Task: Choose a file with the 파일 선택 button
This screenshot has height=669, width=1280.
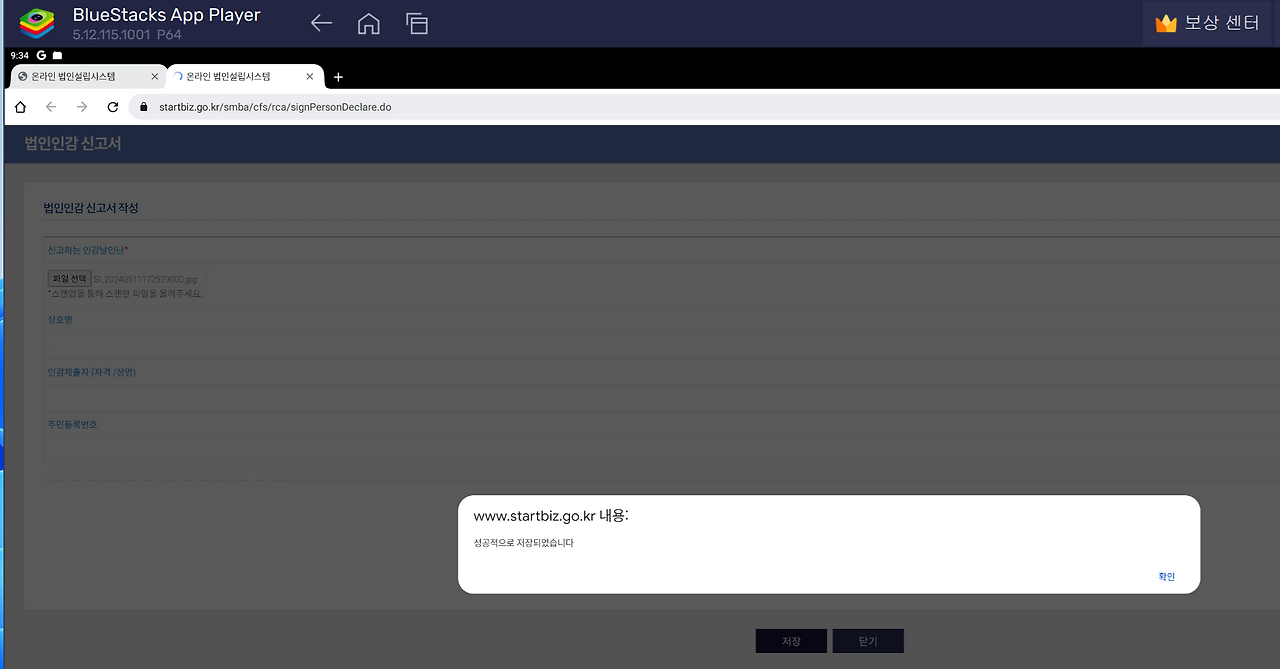Action: pos(70,279)
